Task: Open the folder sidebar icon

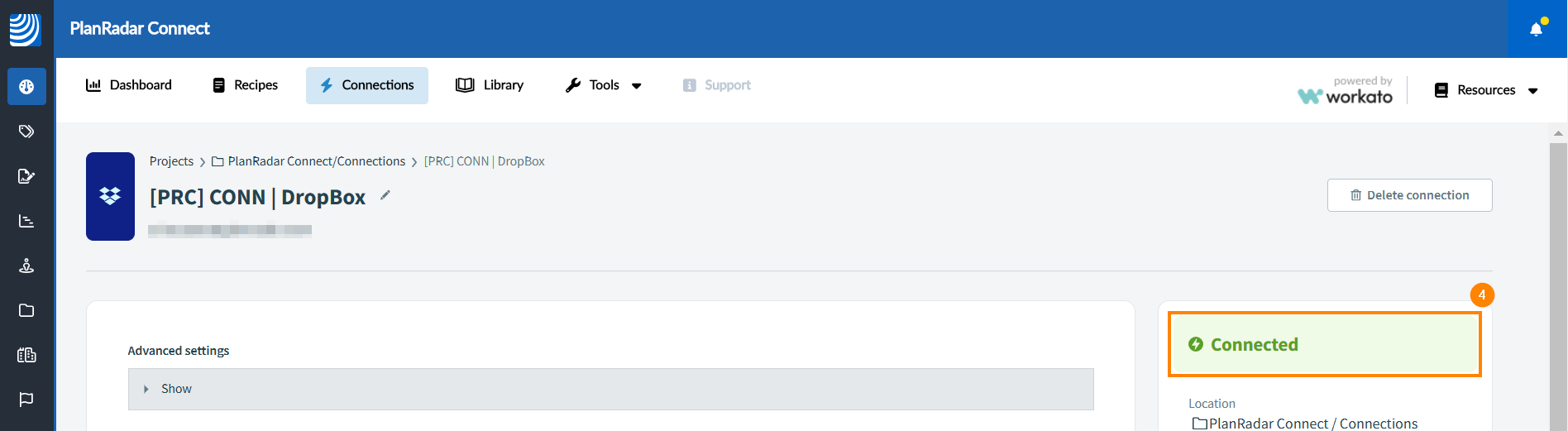Action: (x=26, y=310)
